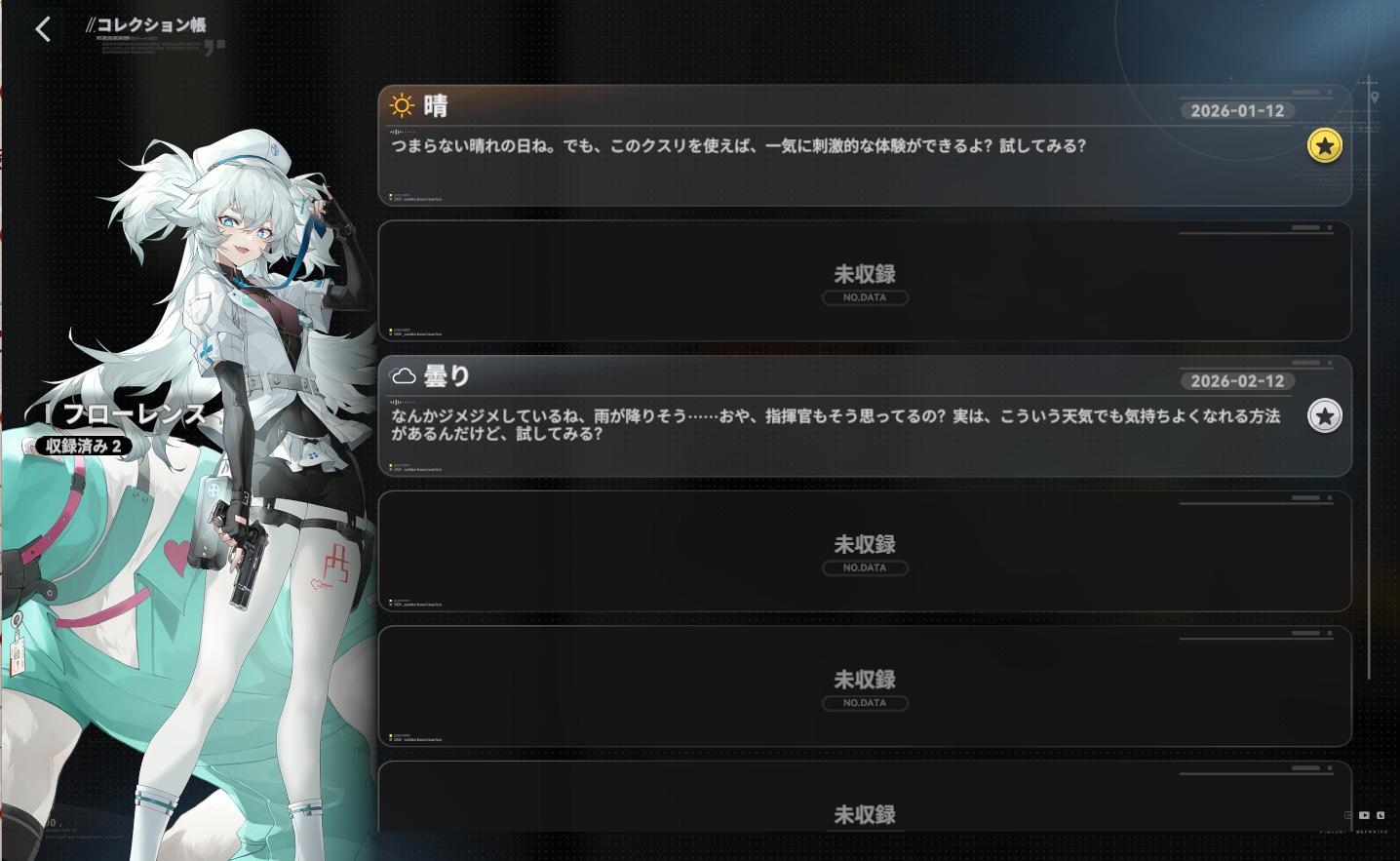Click the small moon icon at bottom right
Image resolution: width=1400 pixels, height=861 pixels.
pyautogui.click(x=1381, y=815)
